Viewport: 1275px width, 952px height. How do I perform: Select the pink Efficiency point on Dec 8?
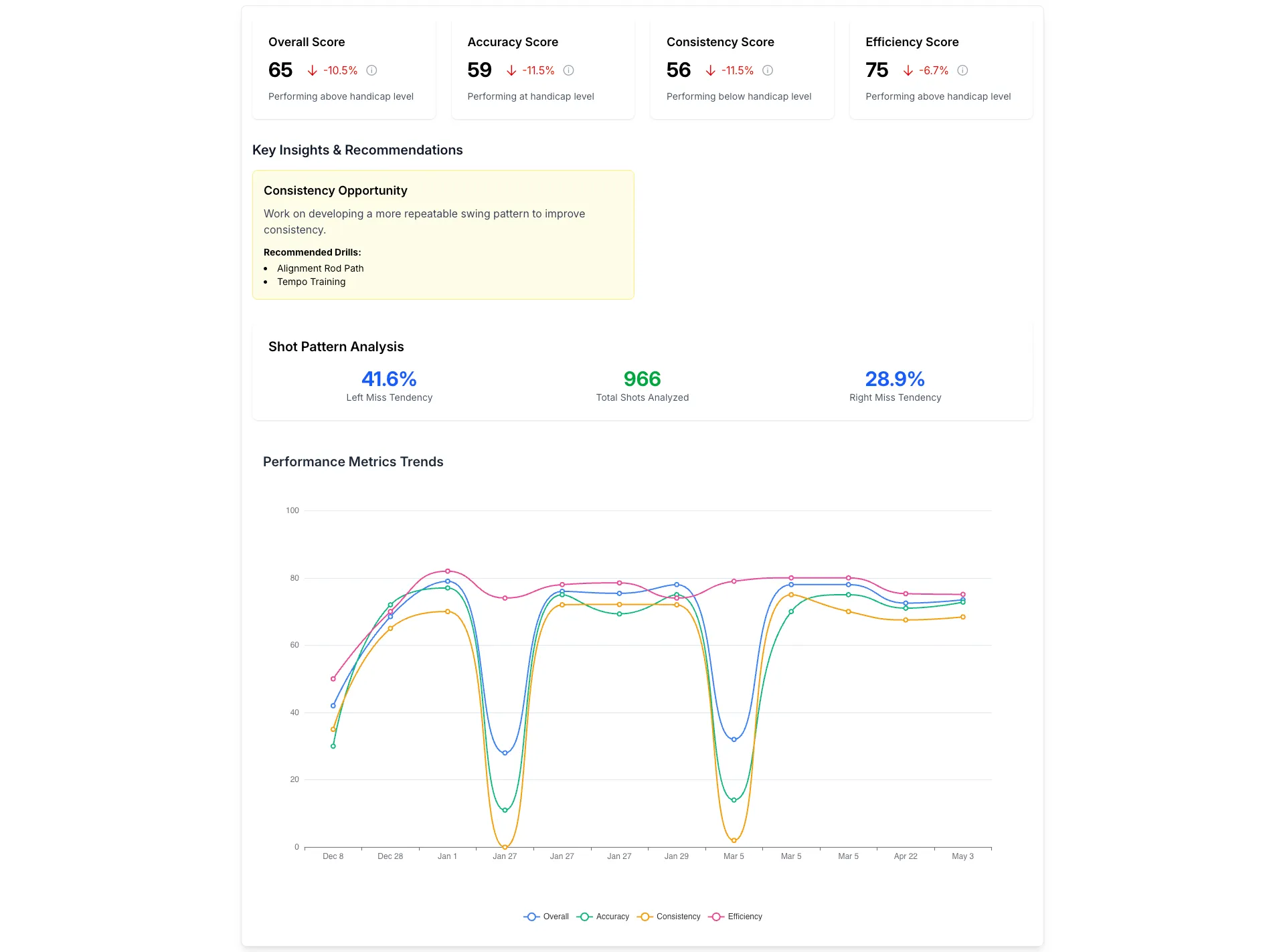pyautogui.click(x=333, y=679)
